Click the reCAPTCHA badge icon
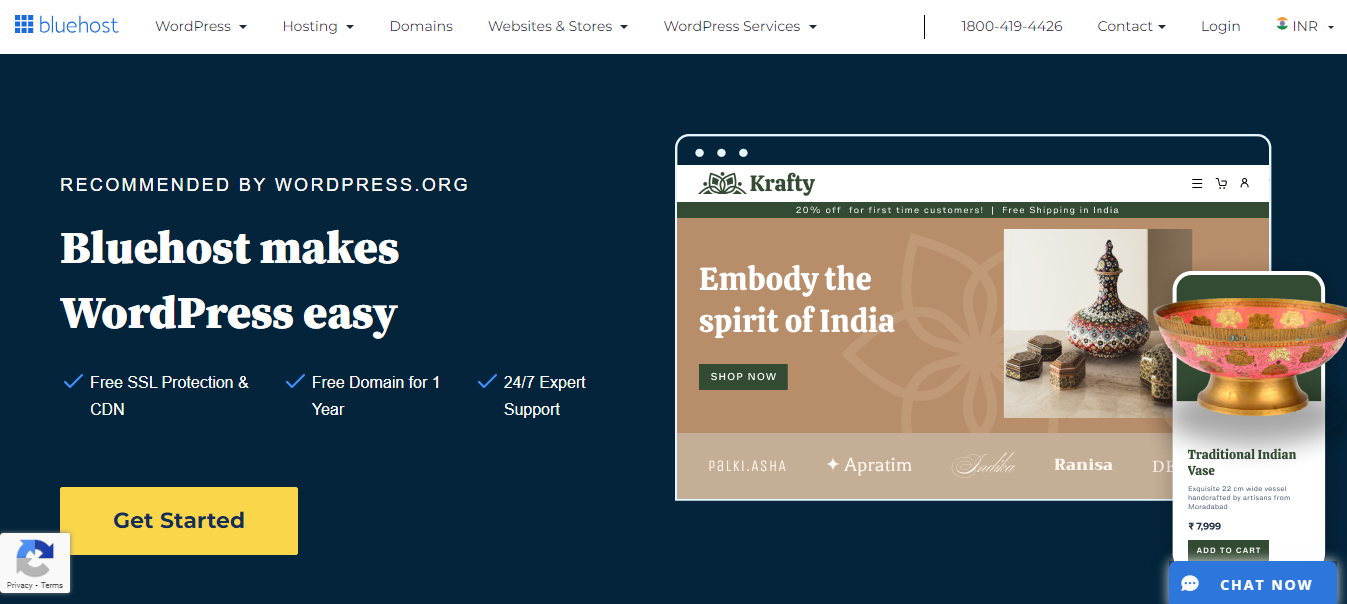The height and width of the screenshot is (604, 1347). pyautogui.click(x=35, y=558)
